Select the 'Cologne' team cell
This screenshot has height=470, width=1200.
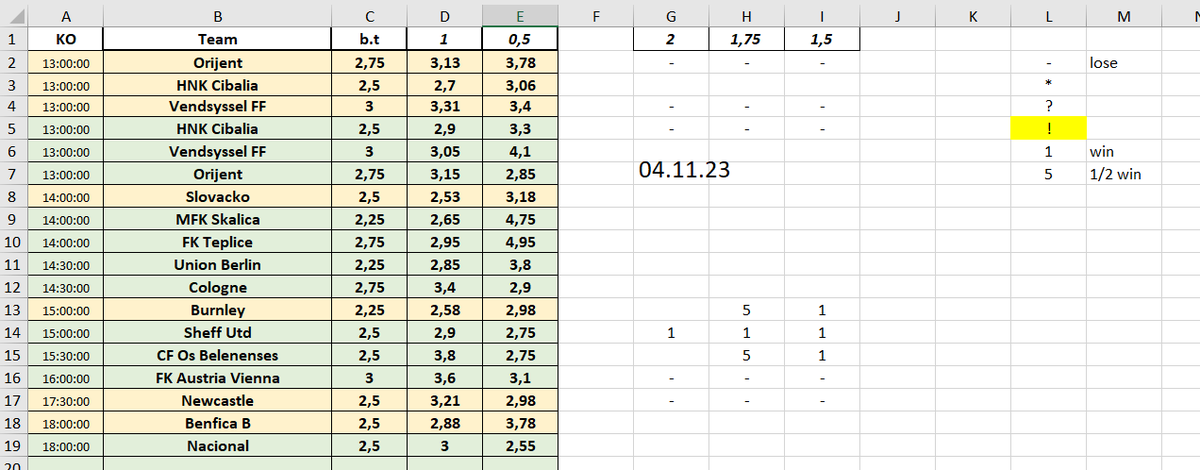point(217,287)
